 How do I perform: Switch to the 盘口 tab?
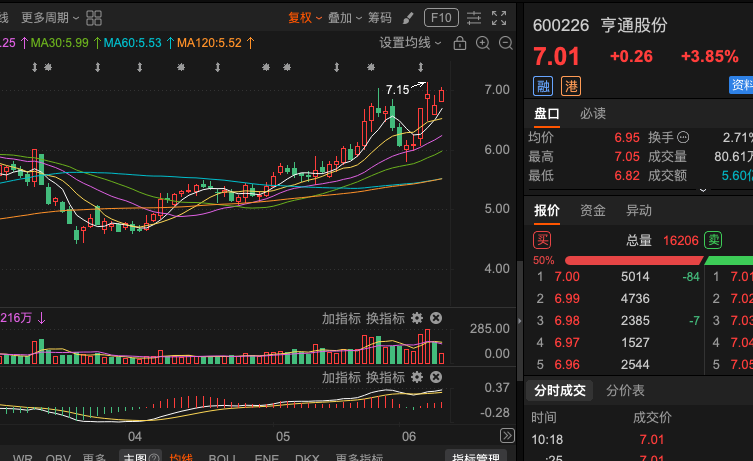click(x=547, y=114)
